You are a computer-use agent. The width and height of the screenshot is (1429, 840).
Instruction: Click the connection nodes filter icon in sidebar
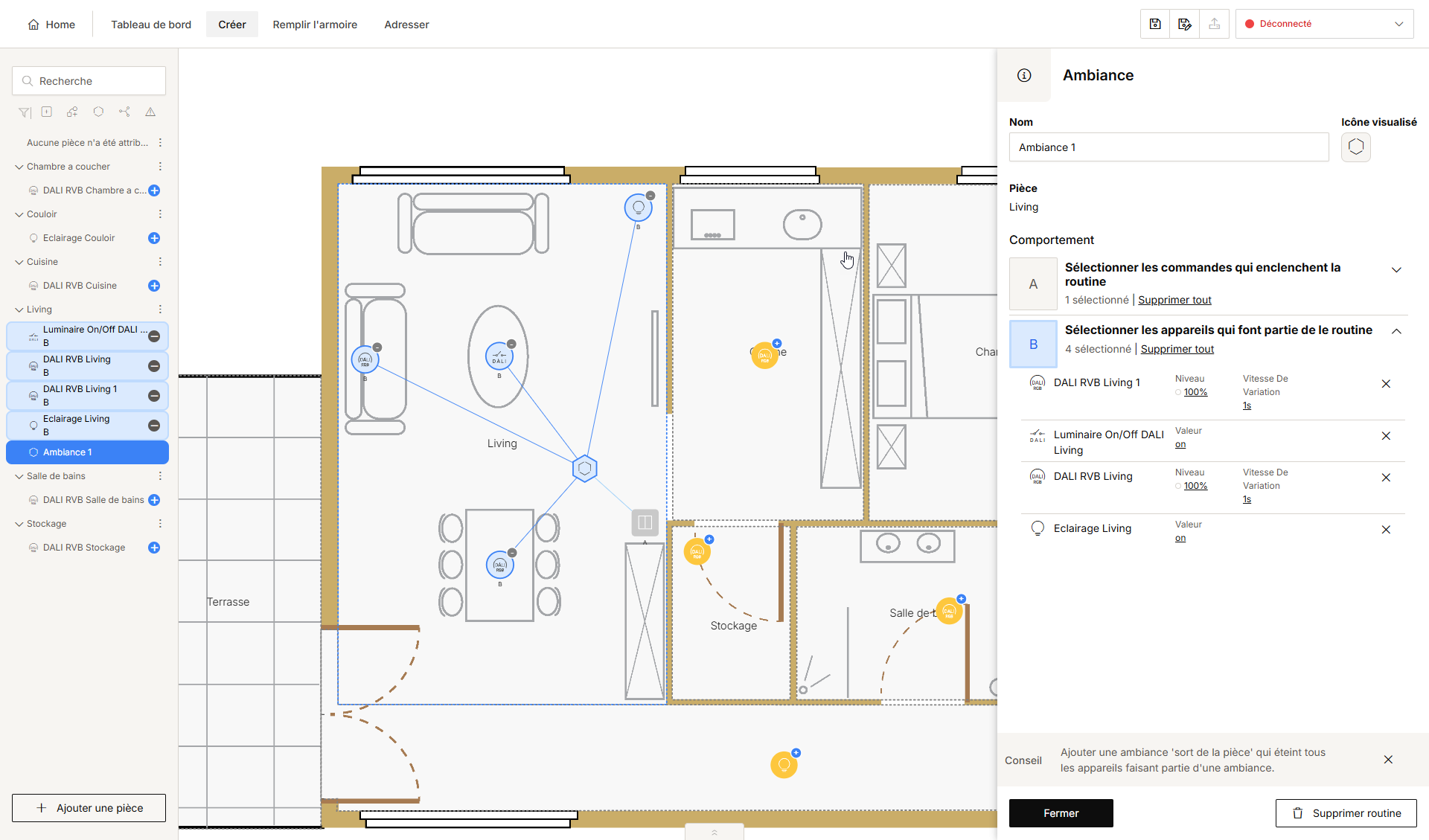pos(124,112)
